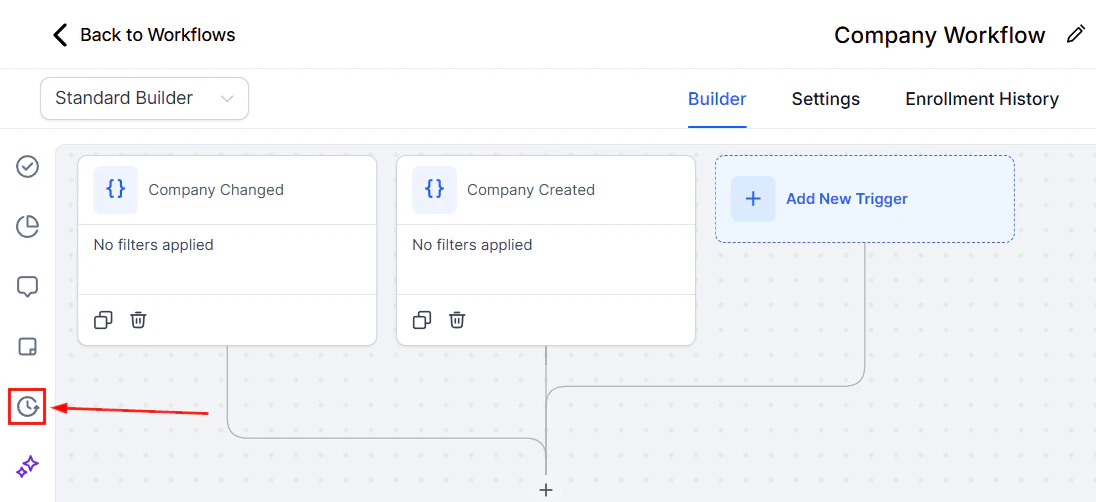Select the Company Changed trigger braces icon
Screen dimensions: 1096x502
click(x=115, y=190)
